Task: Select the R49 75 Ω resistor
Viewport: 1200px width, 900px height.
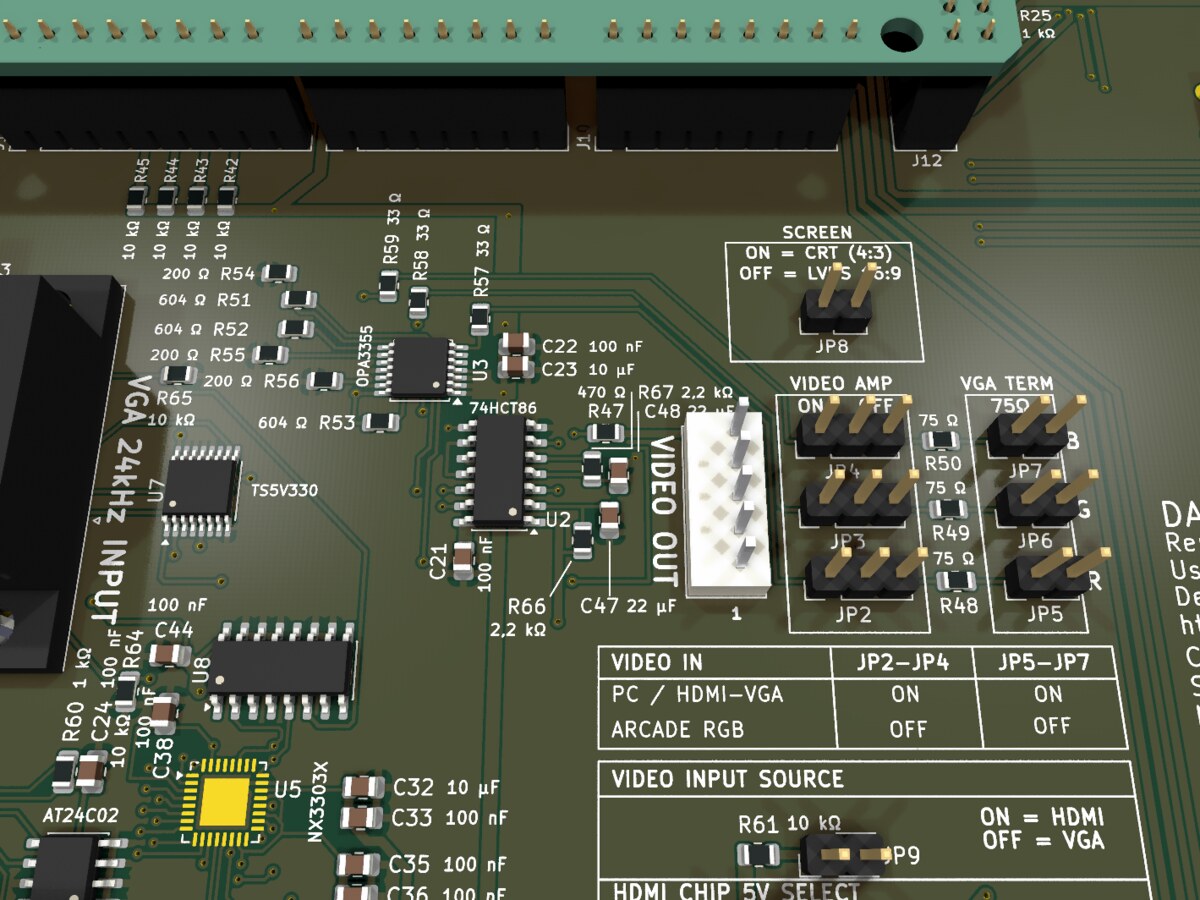Action: click(x=948, y=509)
